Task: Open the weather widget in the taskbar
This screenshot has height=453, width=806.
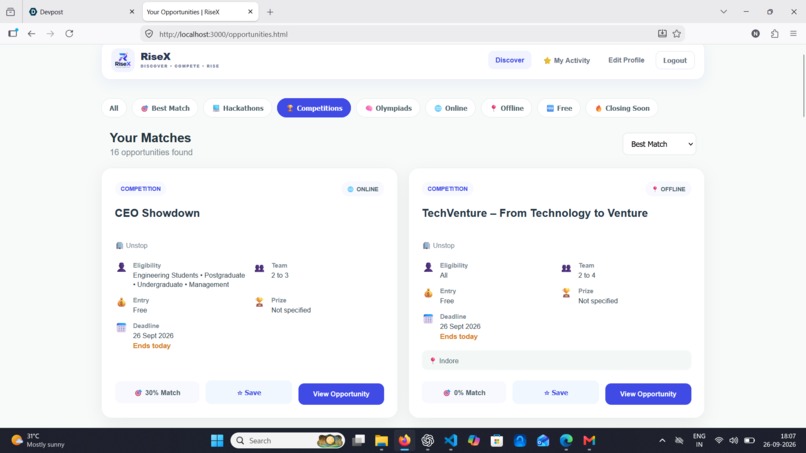Action: [x=39, y=441]
